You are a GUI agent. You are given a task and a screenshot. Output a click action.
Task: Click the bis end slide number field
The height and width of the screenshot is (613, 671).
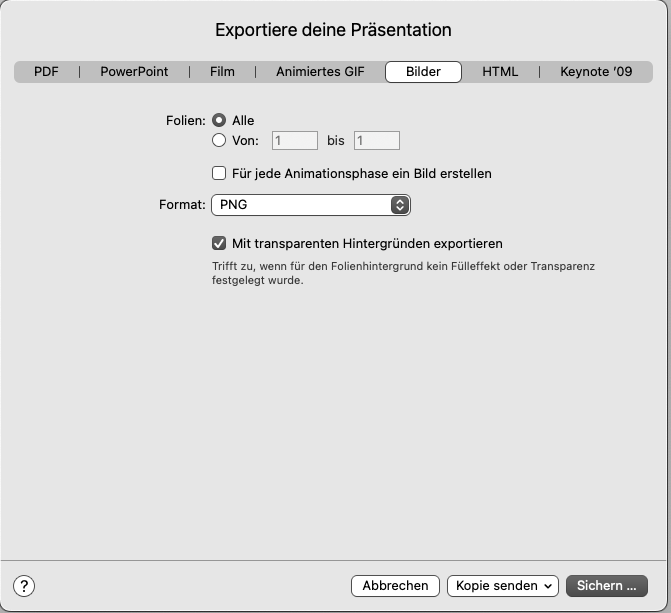click(x=376, y=141)
